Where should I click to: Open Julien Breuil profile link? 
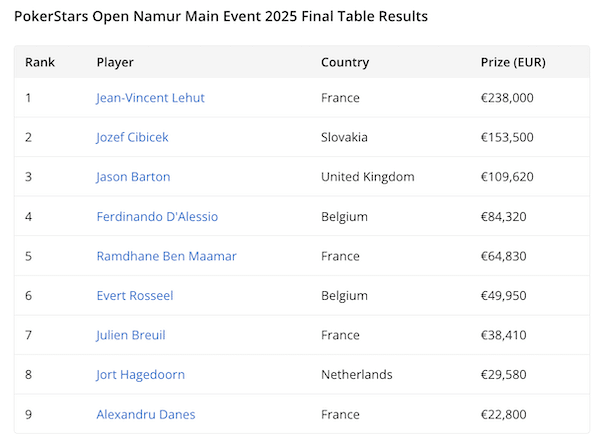click(x=131, y=335)
